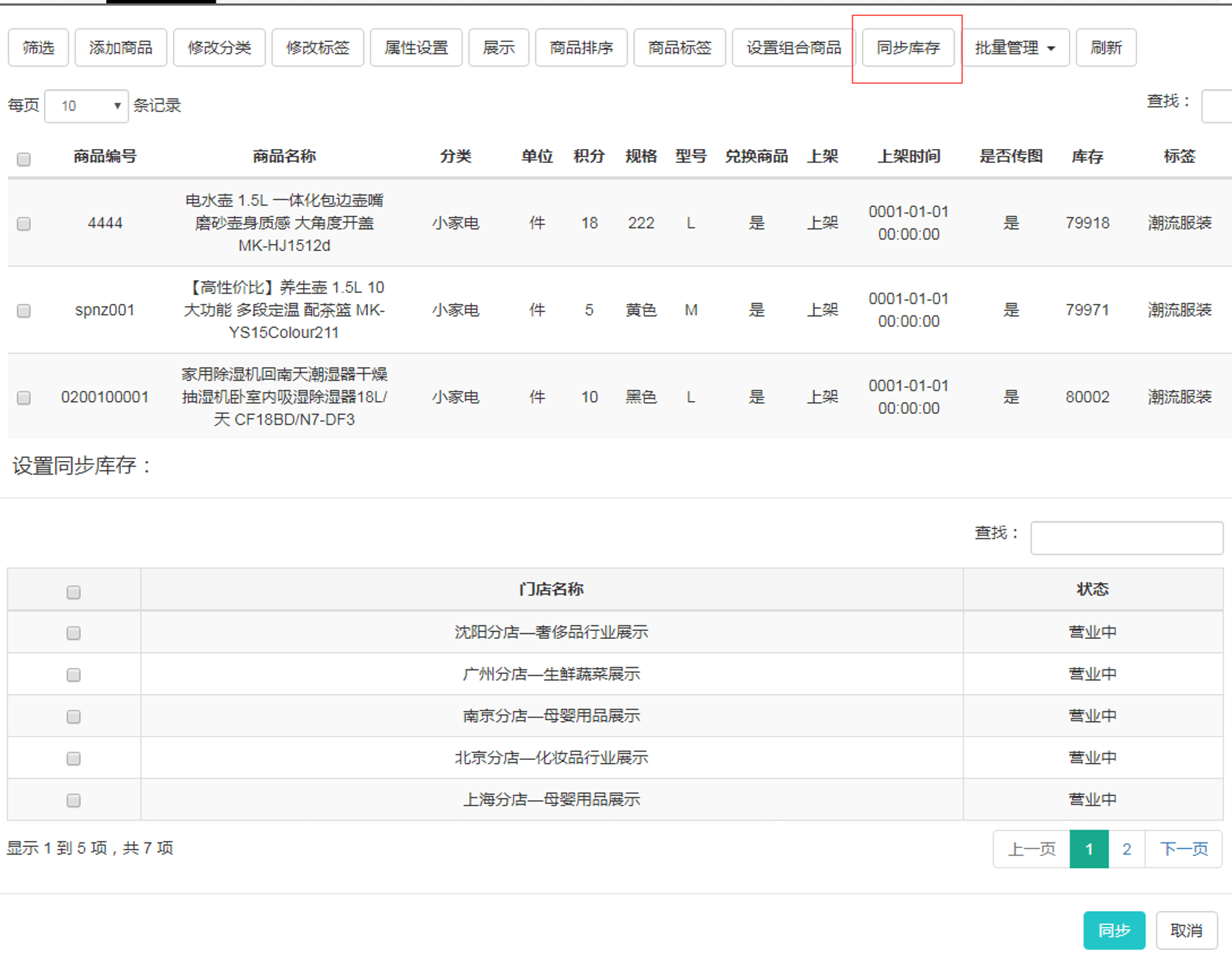Click the 商品标签 button
Image resolution: width=1232 pixels, height=961 pixels.
680,48
